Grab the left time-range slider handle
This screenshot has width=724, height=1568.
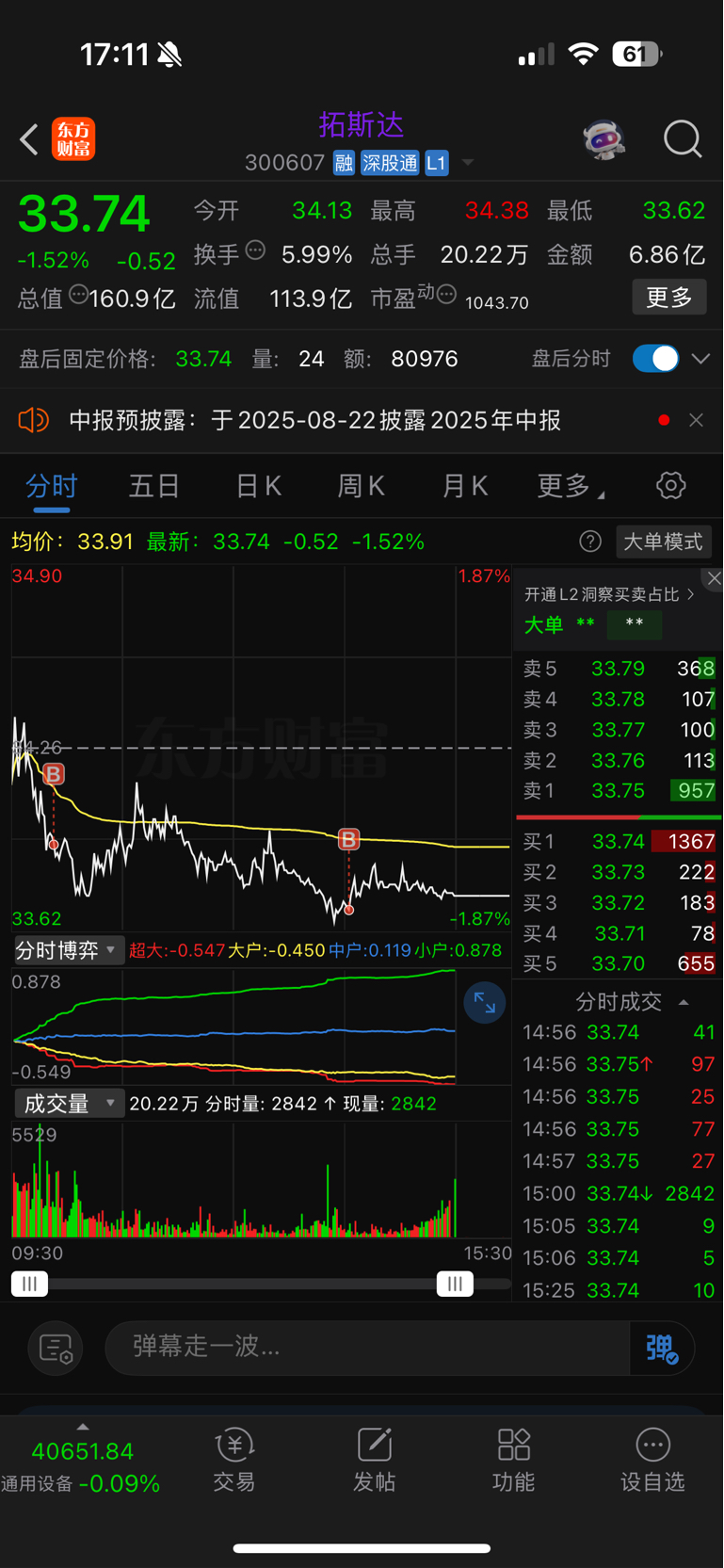tap(29, 1284)
